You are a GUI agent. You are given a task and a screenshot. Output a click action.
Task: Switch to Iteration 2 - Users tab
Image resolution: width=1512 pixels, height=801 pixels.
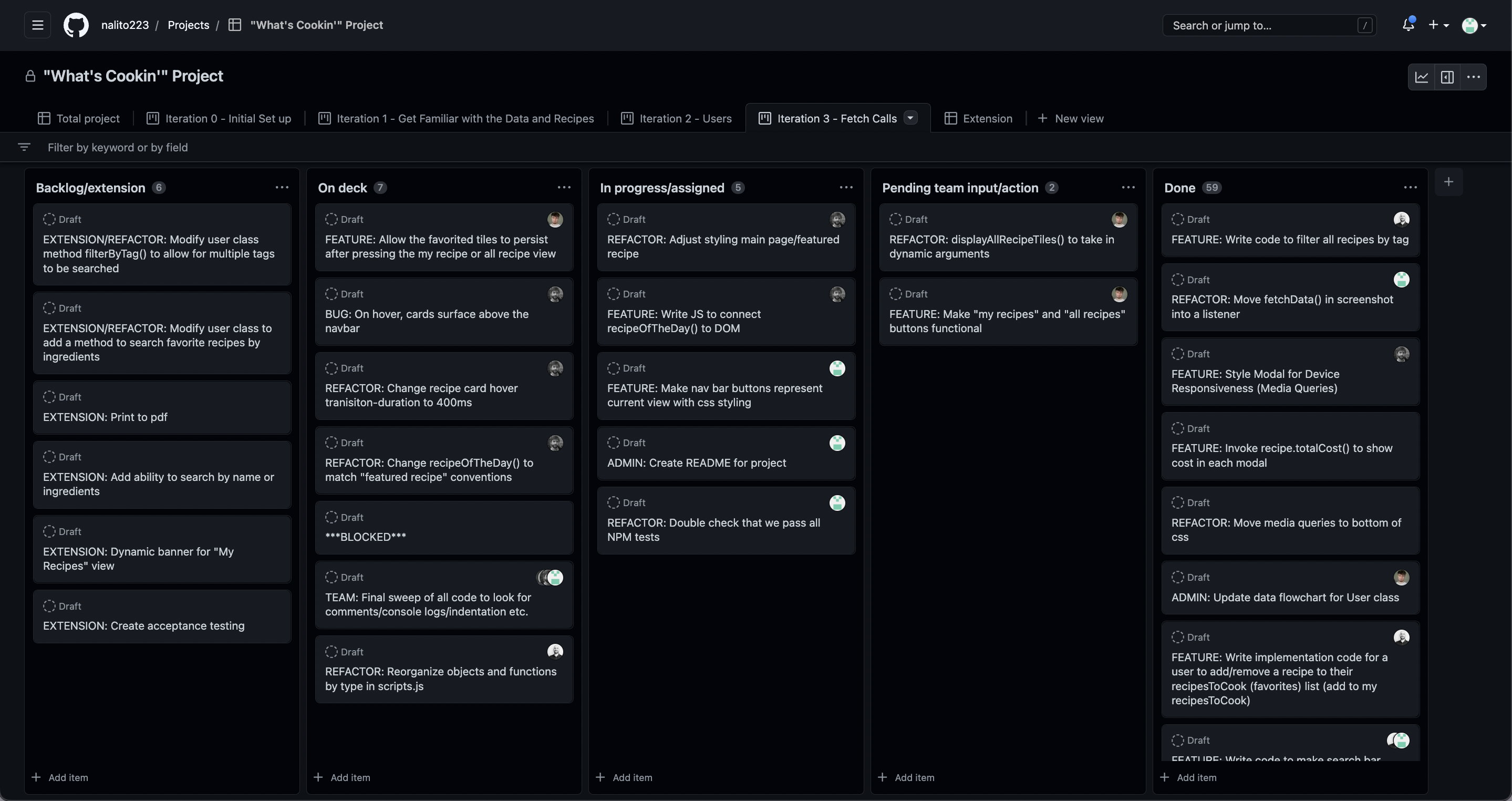[676, 118]
